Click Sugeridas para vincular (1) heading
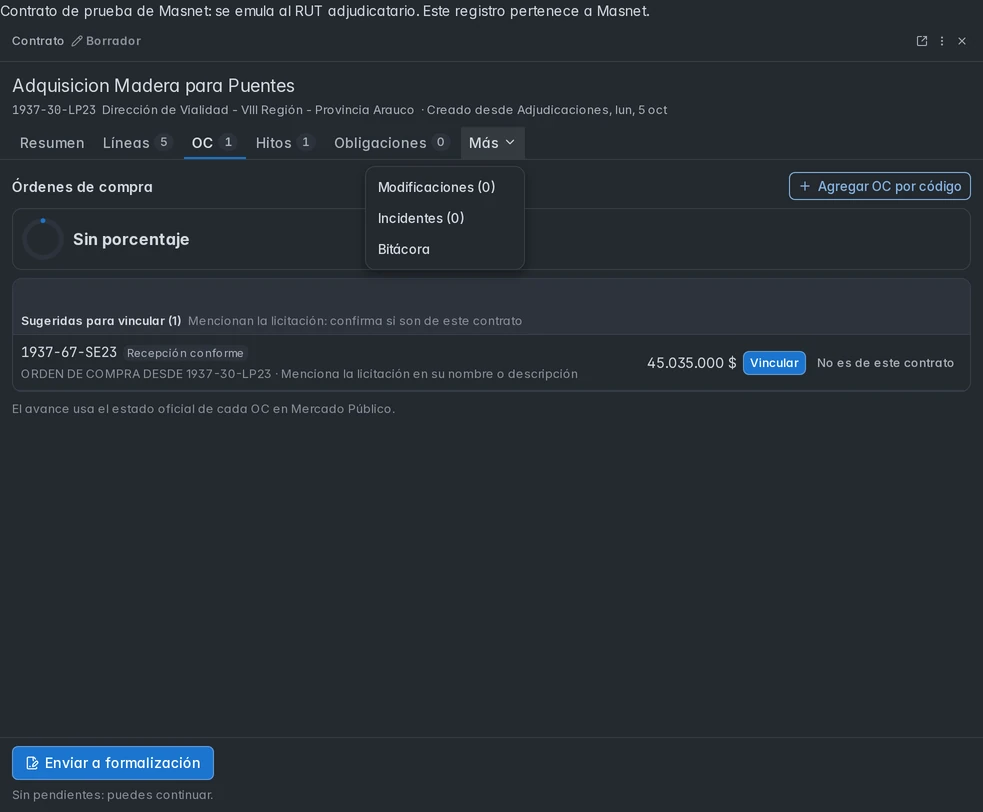 pyautogui.click(x=101, y=321)
